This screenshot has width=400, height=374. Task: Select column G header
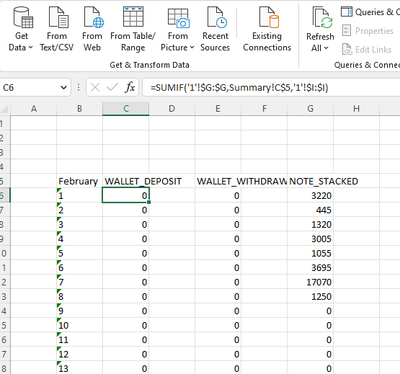(310, 109)
